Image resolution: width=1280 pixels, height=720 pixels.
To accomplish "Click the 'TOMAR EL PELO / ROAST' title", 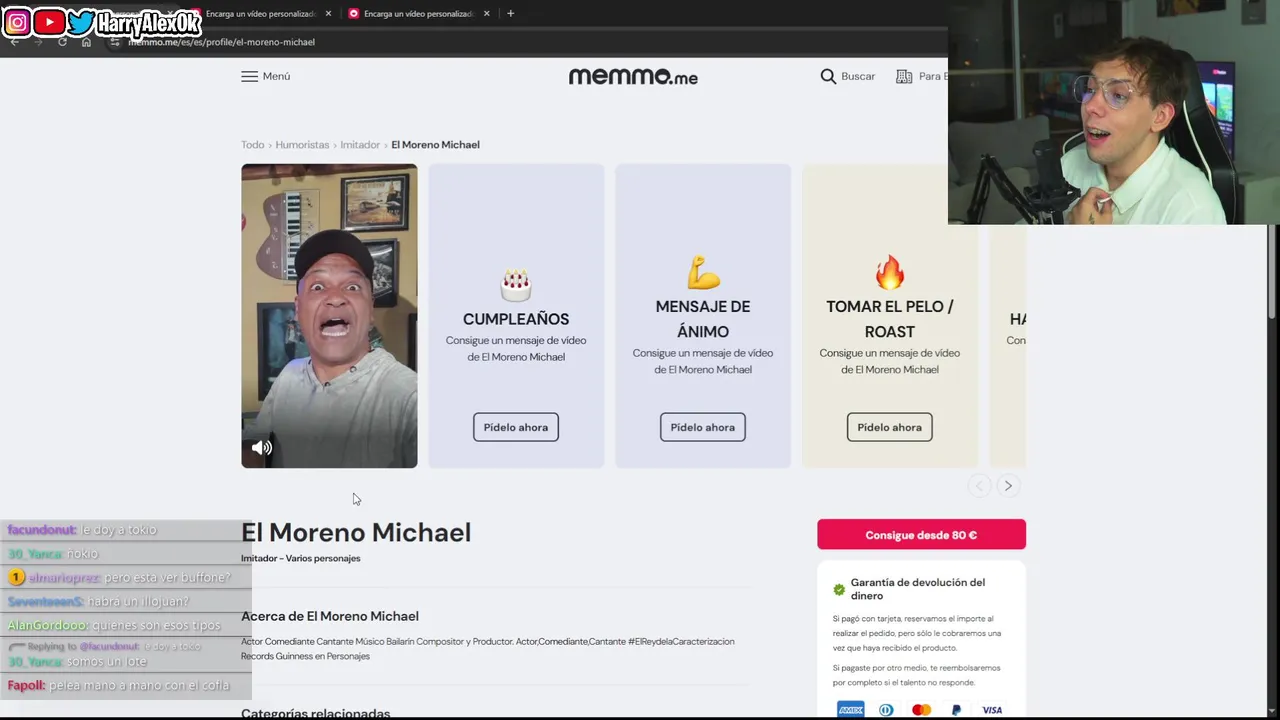I will (890, 319).
